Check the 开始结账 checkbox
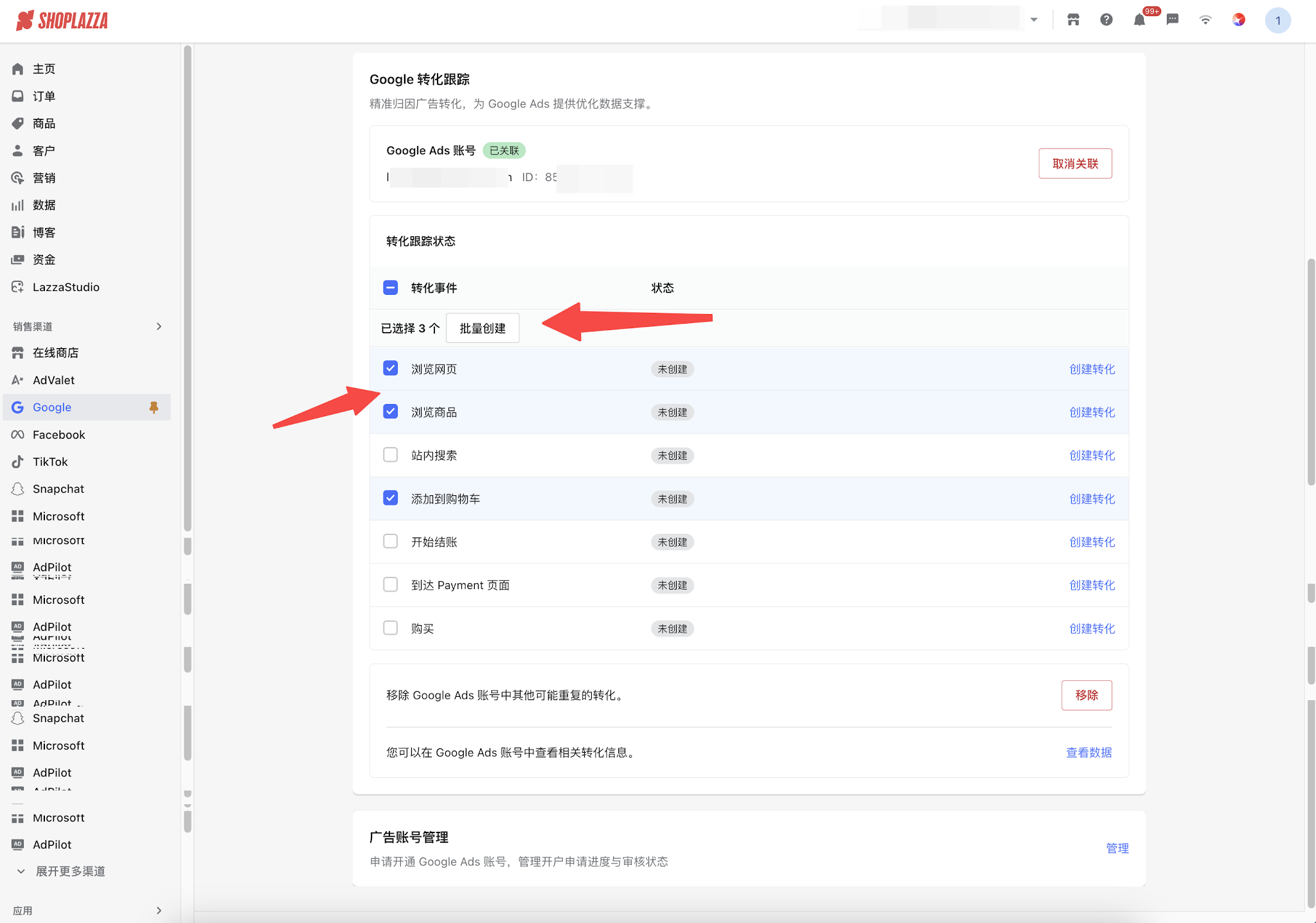 pyautogui.click(x=391, y=541)
